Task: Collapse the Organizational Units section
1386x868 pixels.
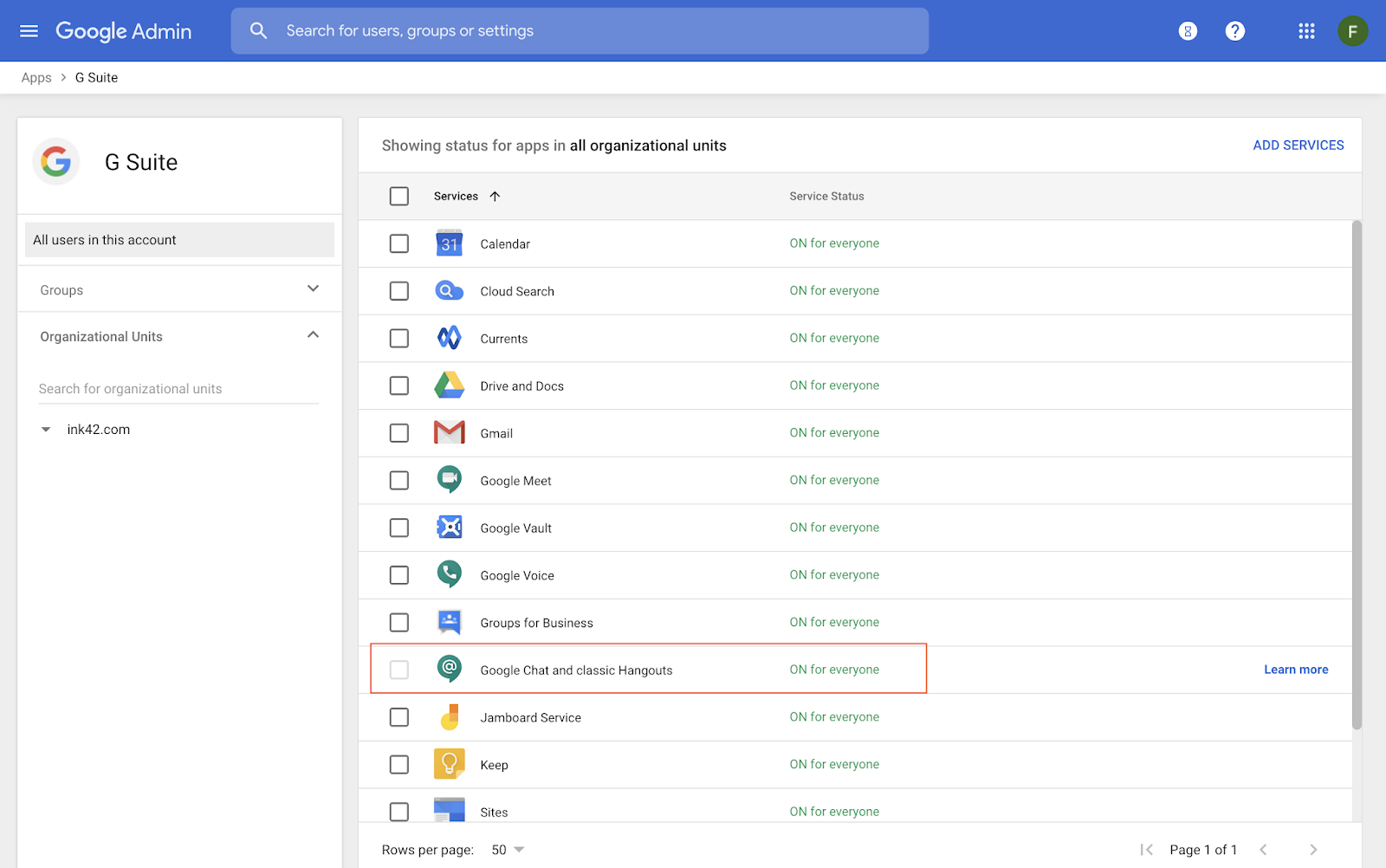Action: (x=314, y=335)
